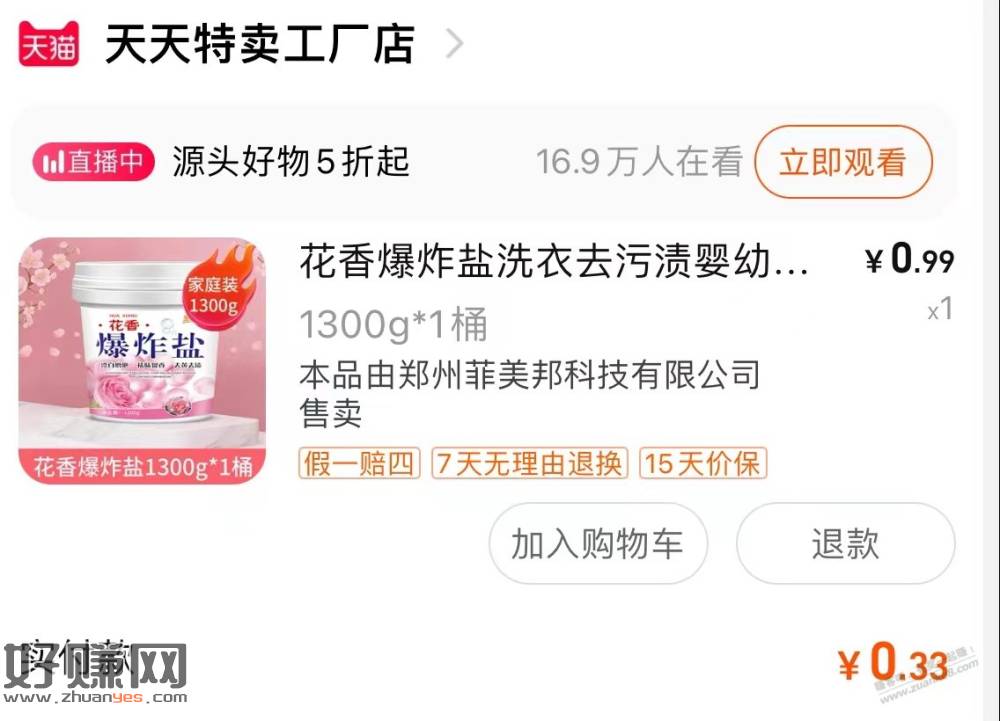
Task: Open the 天天特卖工厂店 store name
Action: [260, 44]
